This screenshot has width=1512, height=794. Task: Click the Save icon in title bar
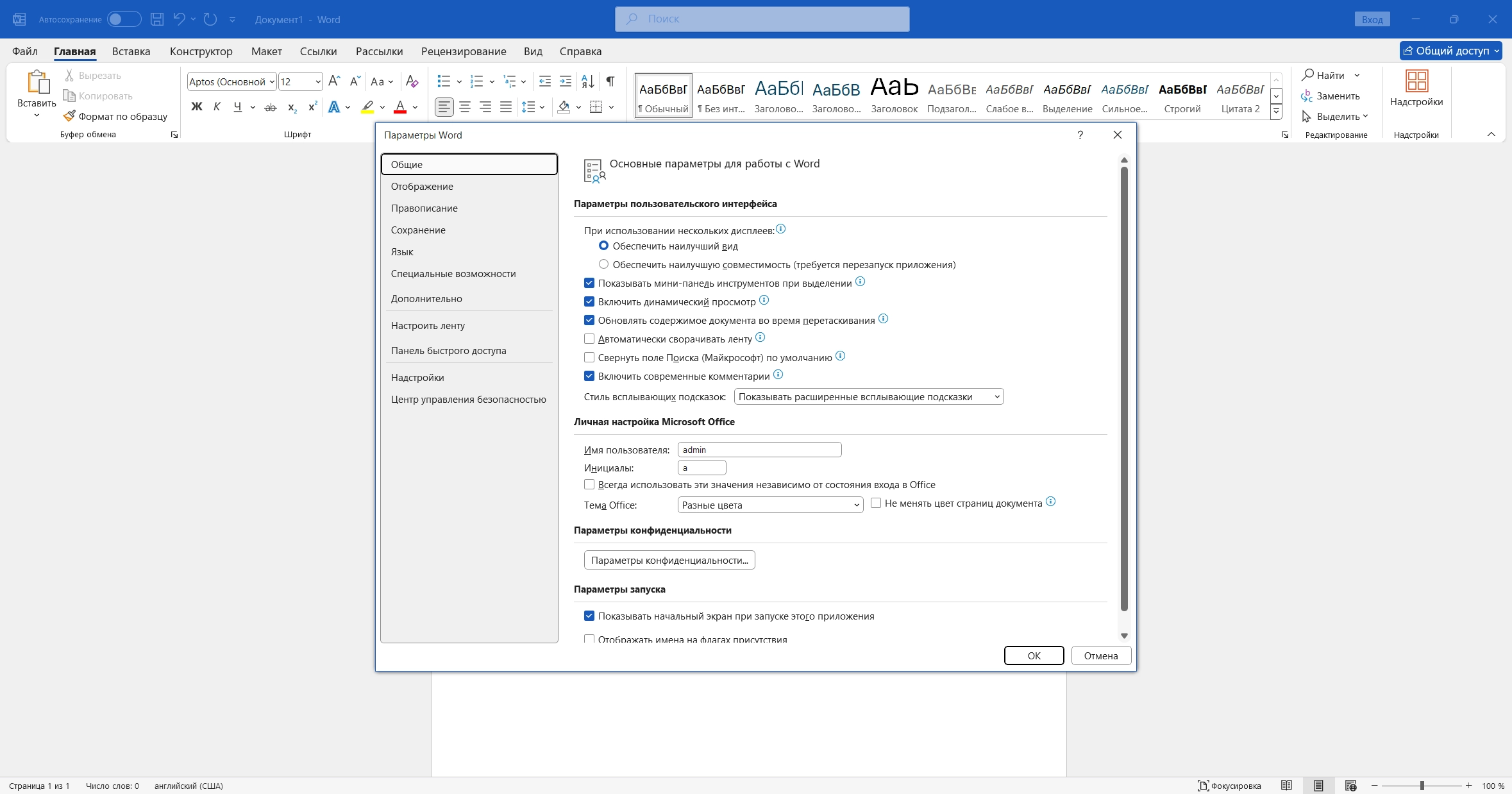pos(157,19)
